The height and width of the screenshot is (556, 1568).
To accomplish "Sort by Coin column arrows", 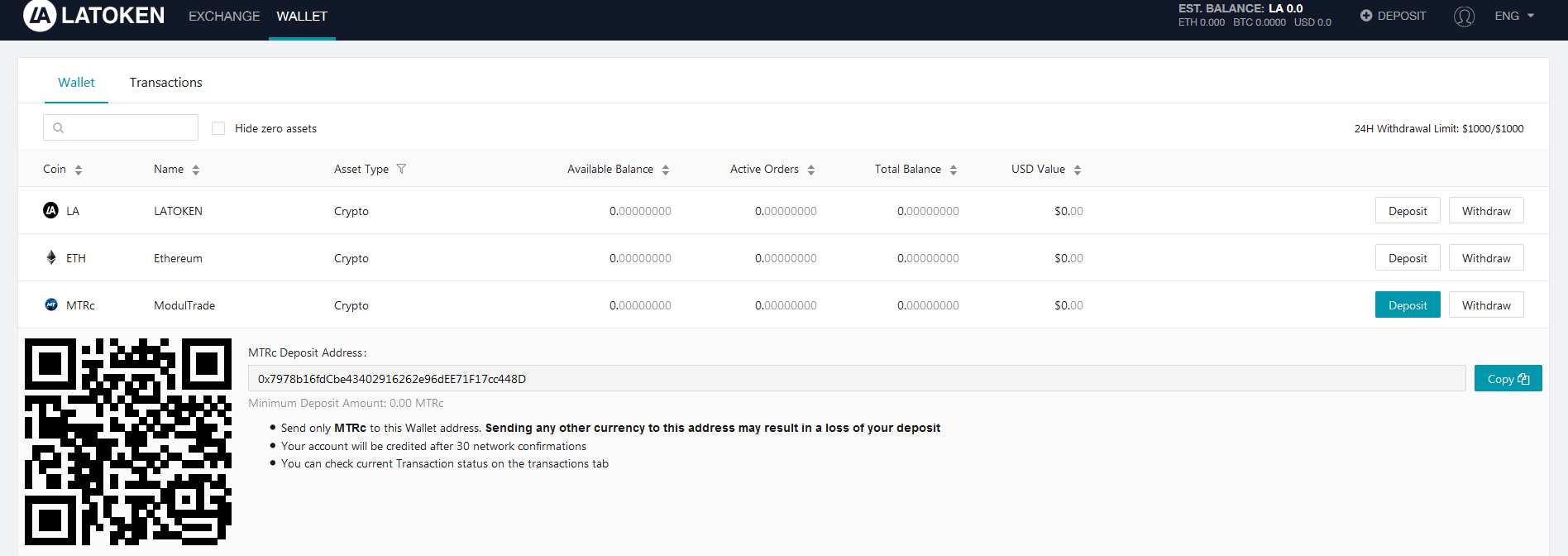I will (x=79, y=170).
